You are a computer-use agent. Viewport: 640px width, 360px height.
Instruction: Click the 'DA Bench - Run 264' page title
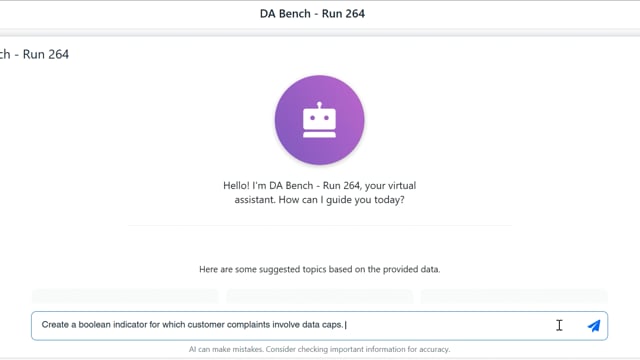pos(312,13)
